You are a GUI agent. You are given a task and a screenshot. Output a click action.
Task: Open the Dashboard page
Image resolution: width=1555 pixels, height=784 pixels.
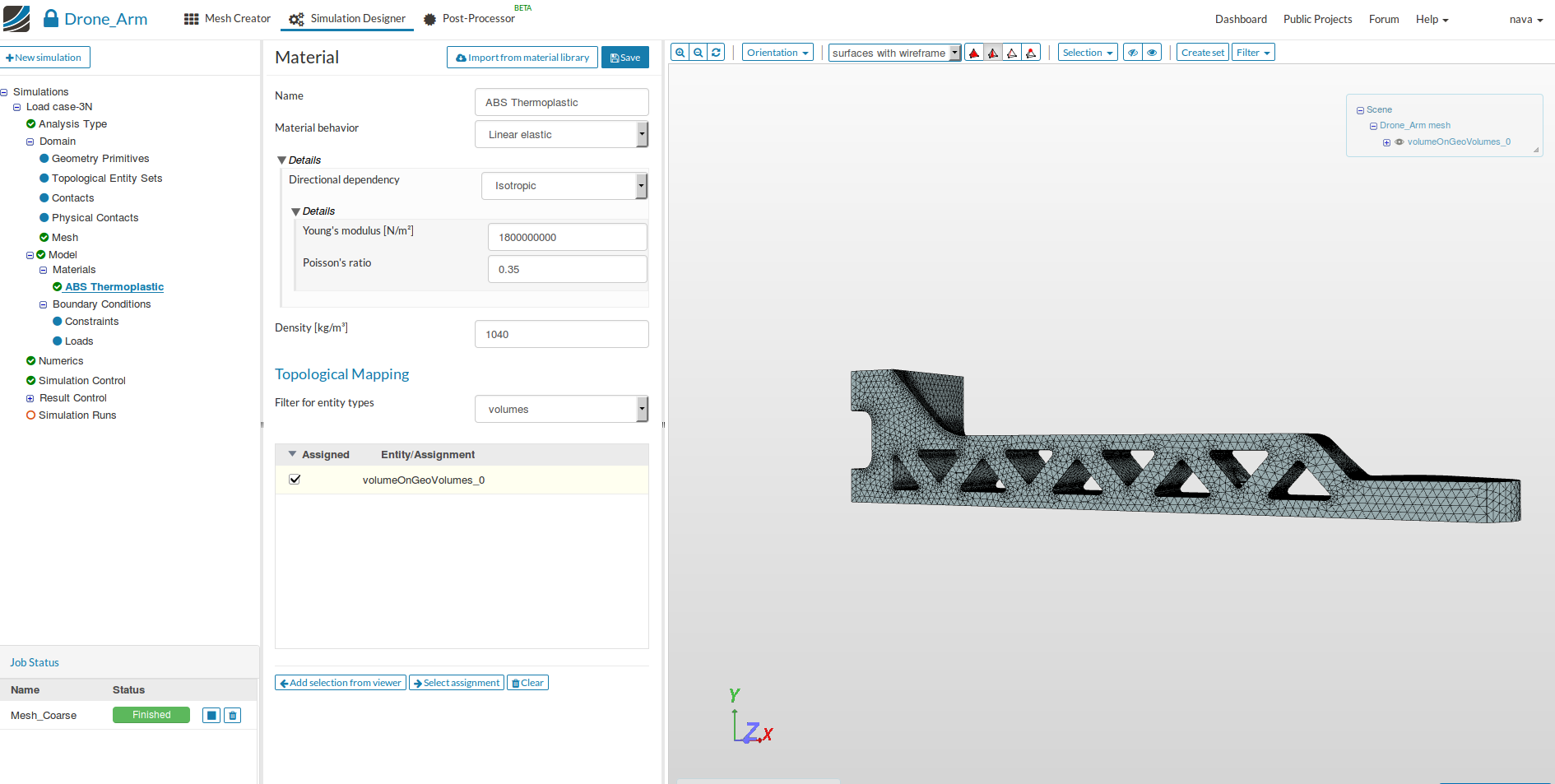1241,19
